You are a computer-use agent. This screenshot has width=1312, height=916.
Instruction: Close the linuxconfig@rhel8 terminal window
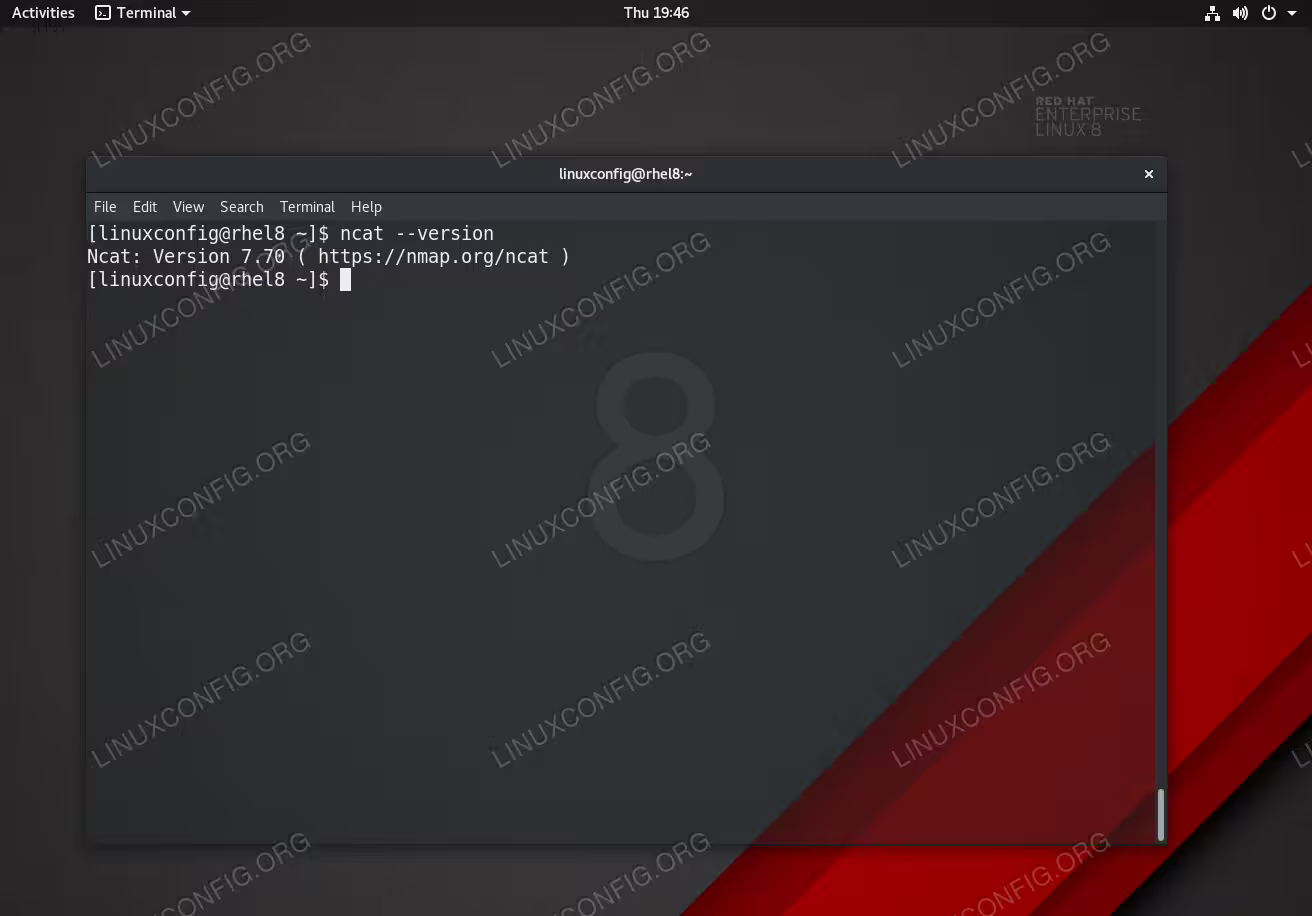tap(1149, 174)
